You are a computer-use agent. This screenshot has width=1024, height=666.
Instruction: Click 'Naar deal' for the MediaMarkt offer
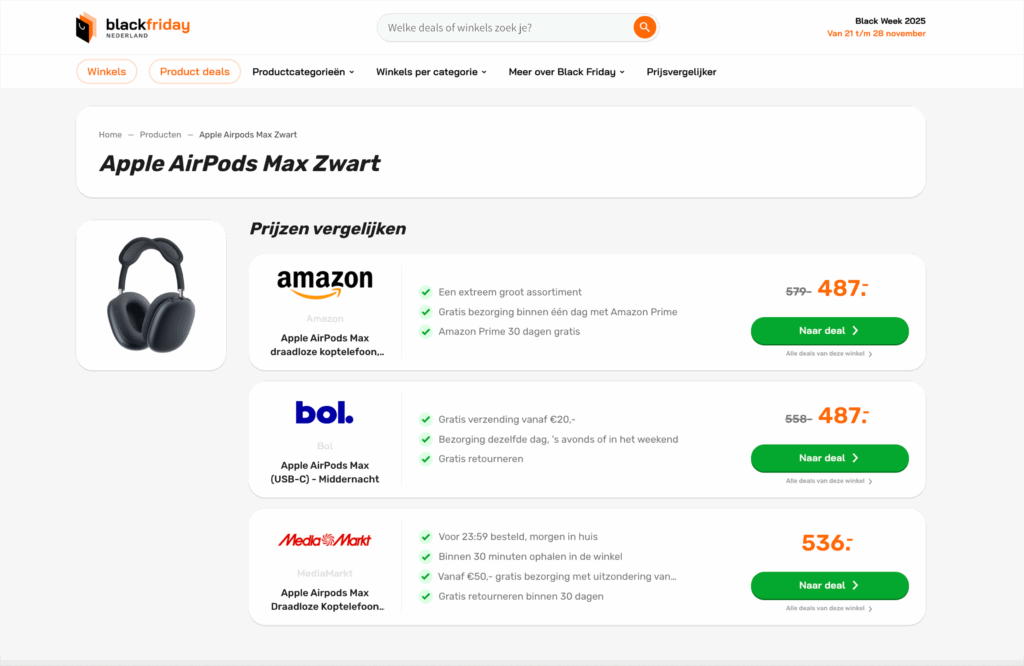coord(829,585)
